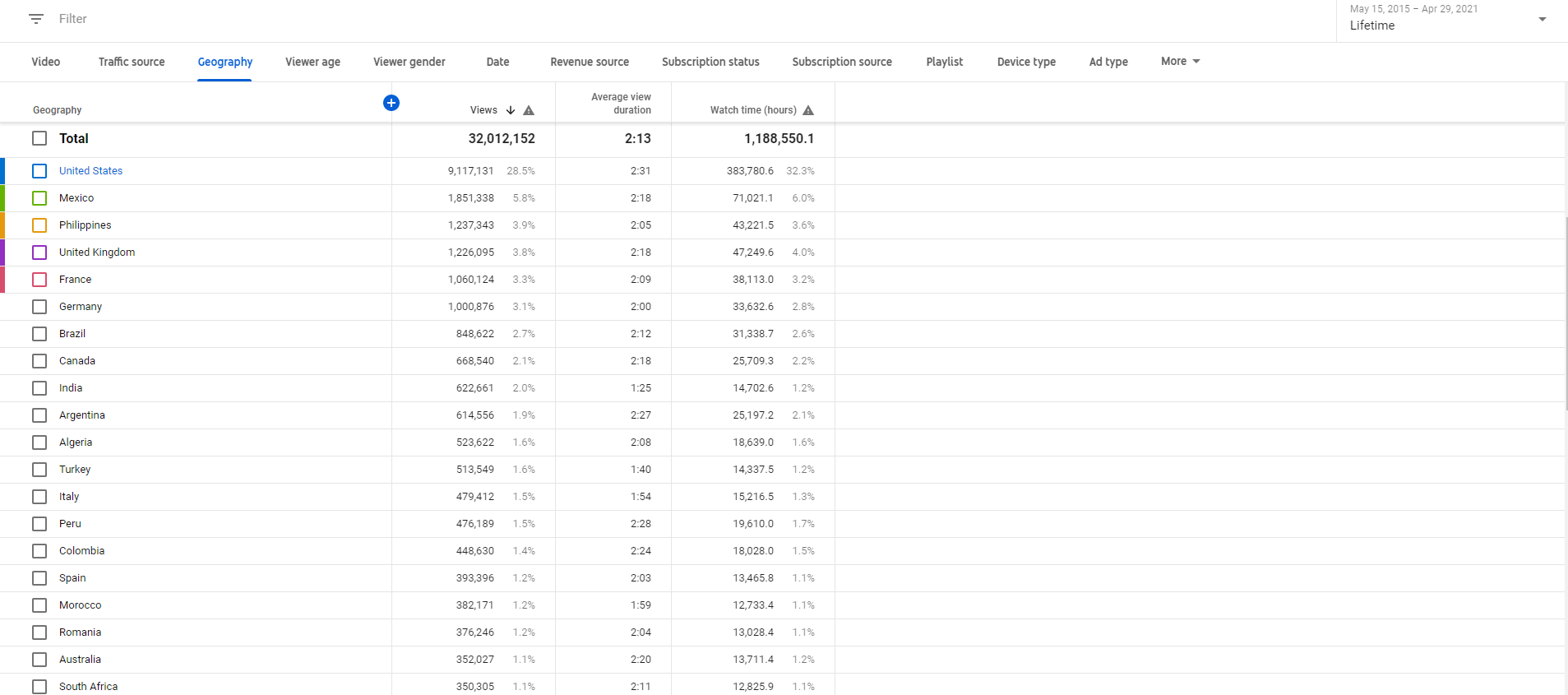Toggle the Total row checkbox
This screenshot has height=695, width=1568.
click(39, 138)
